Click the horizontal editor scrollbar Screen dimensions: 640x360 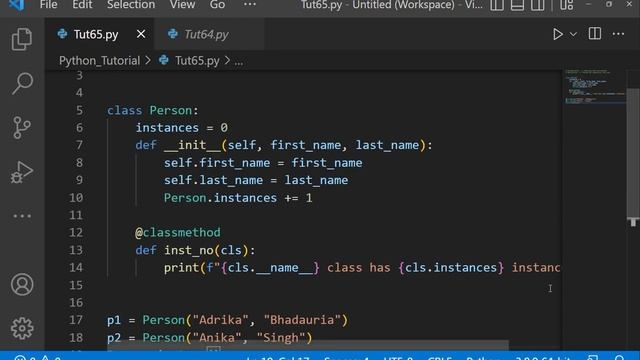(x=308, y=345)
